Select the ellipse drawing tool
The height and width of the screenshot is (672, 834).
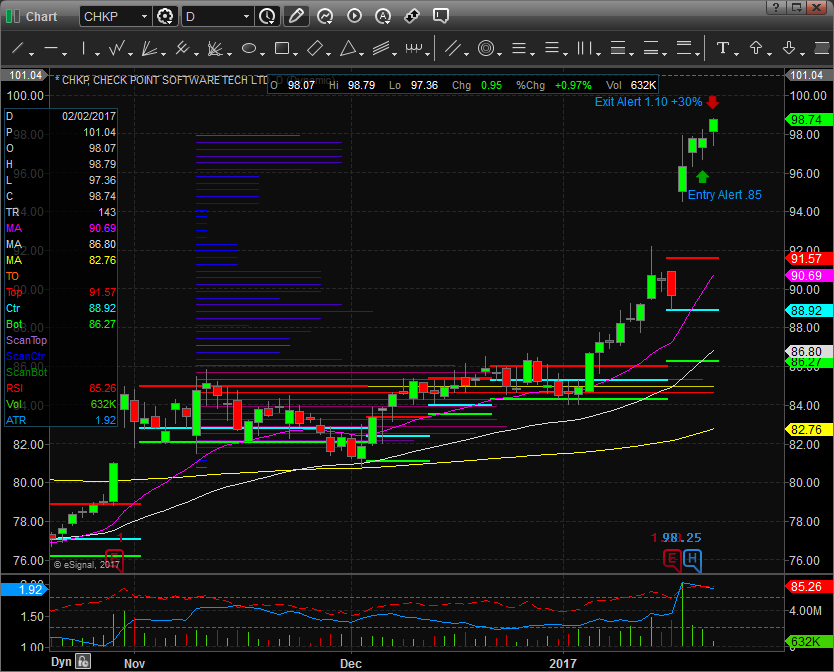248,48
